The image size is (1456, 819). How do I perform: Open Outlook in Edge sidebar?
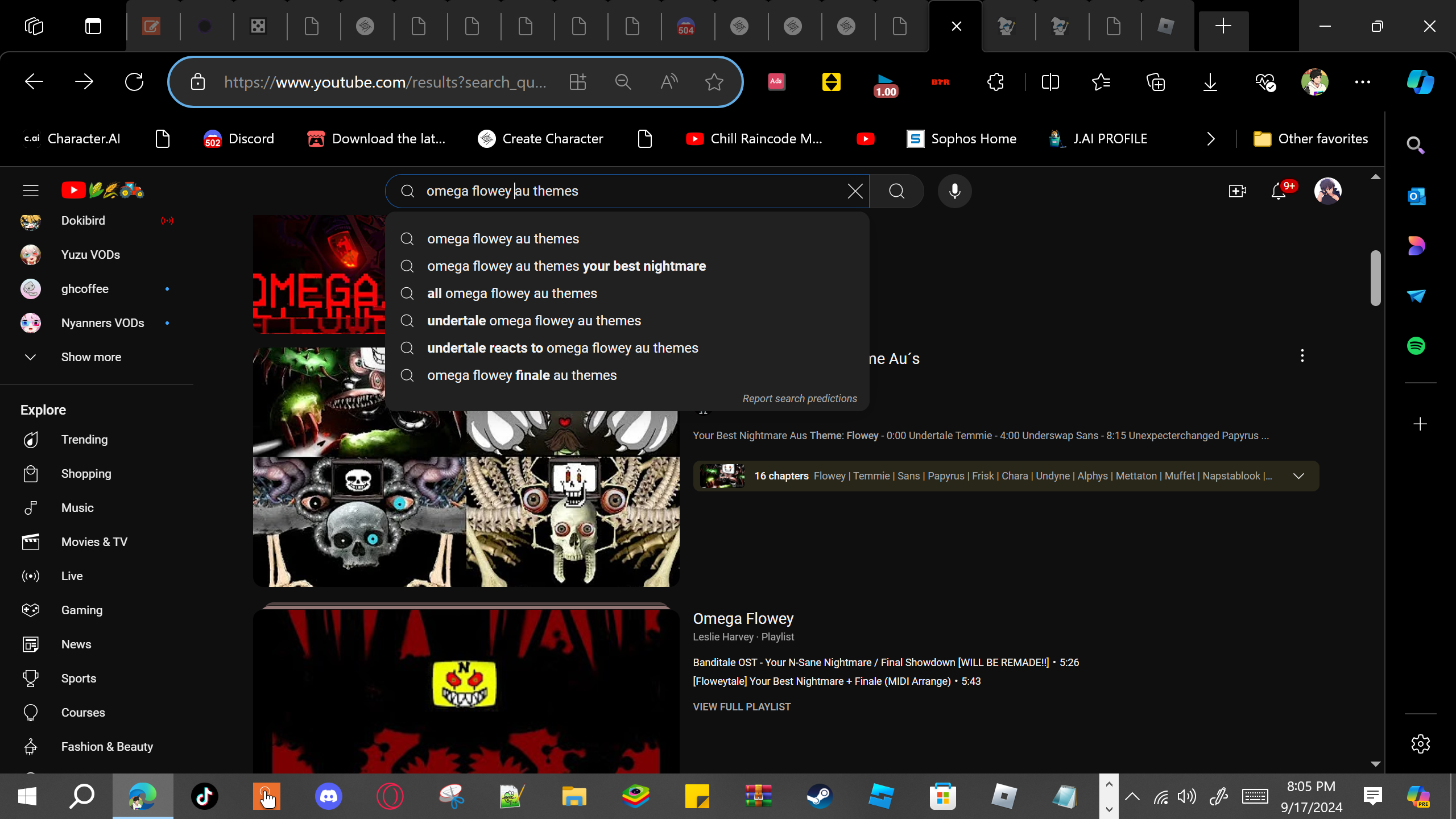[x=1416, y=197]
